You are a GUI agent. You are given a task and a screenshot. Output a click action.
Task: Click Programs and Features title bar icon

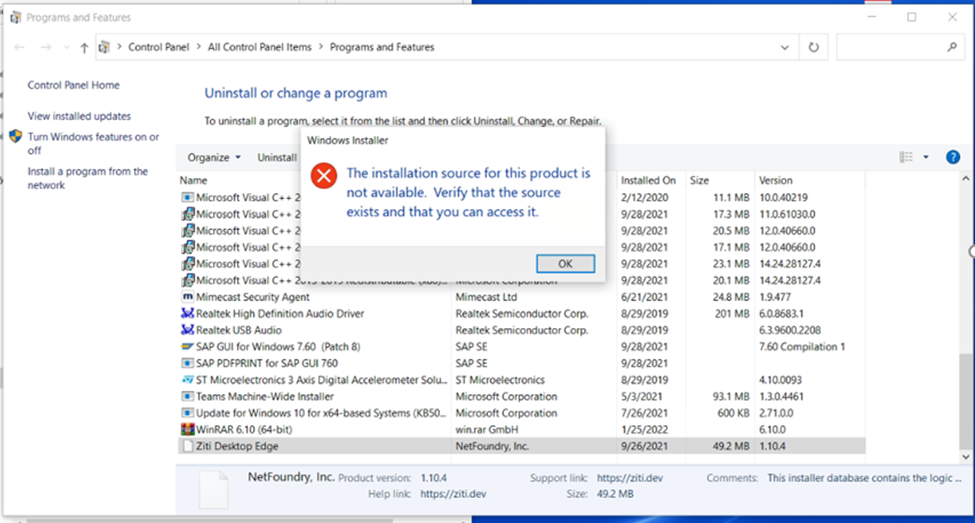click(x=16, y=17)
